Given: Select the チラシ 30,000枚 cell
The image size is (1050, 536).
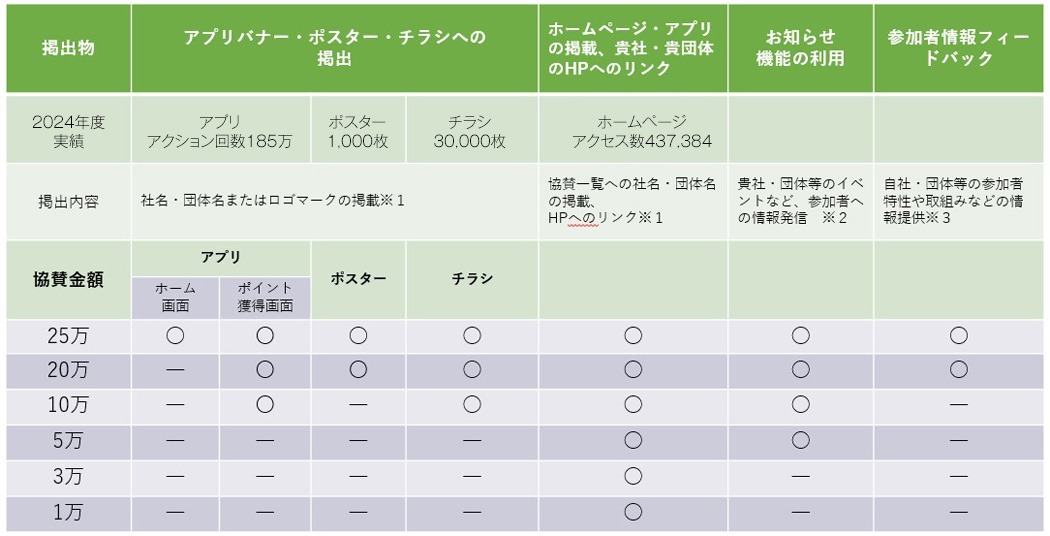Looking at the screenshot, I should pos(471,131).
